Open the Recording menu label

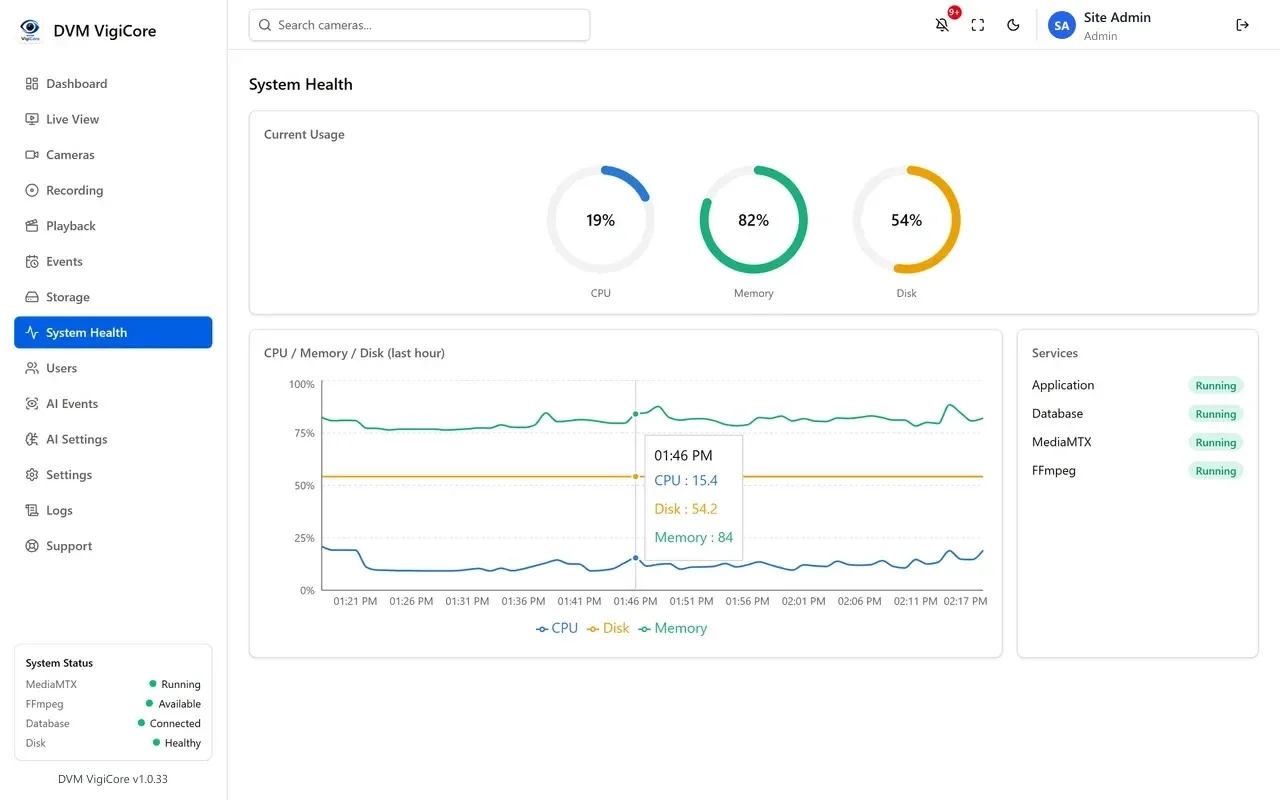[74, 190]
